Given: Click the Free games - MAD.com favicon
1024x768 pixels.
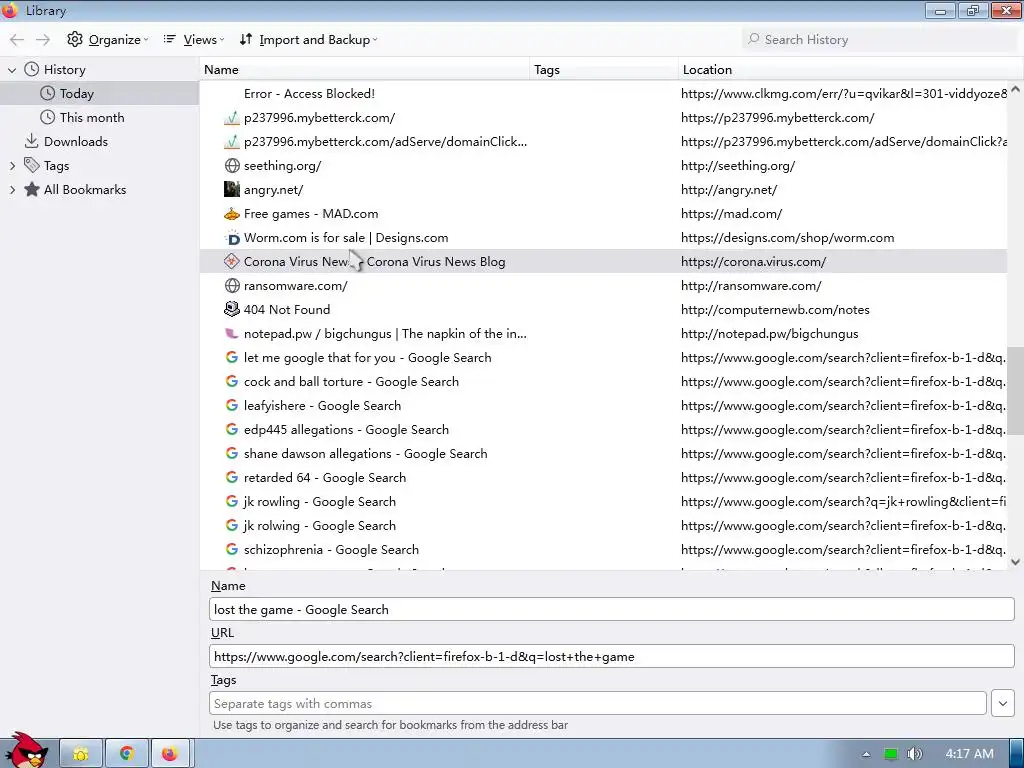Looking at the screenshot, I should (x=232, y=214).
